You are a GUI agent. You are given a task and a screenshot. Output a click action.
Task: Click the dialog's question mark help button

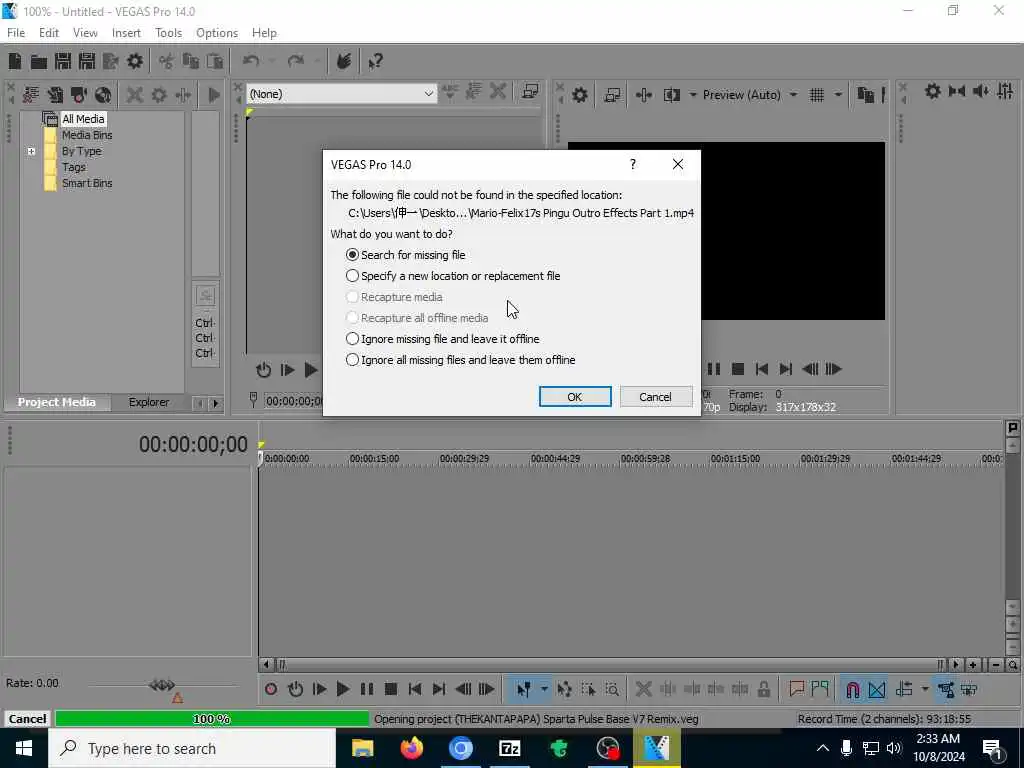click(633, 164)
